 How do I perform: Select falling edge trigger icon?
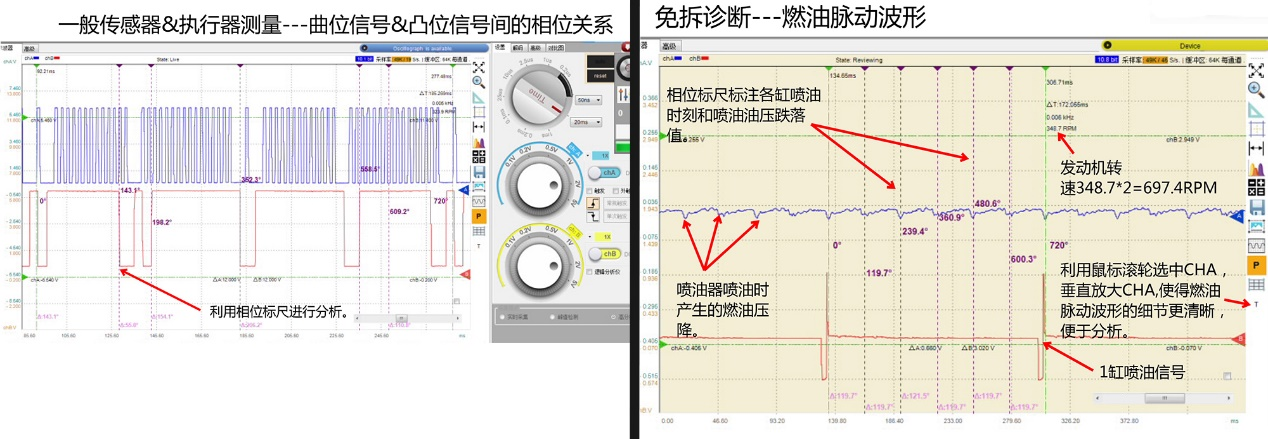tap(595, 215)
